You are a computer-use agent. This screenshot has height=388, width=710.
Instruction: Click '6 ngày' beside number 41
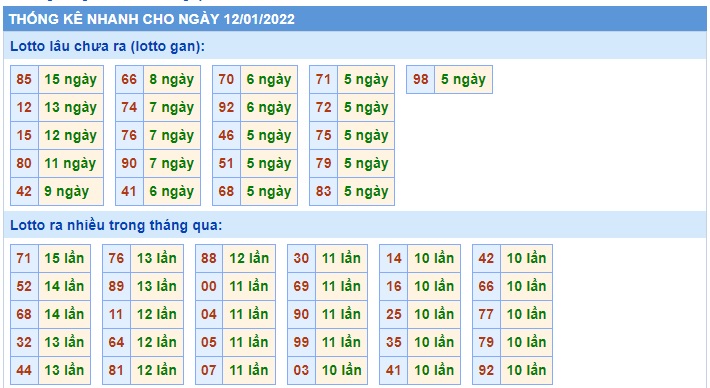click(x=172, y=192)
